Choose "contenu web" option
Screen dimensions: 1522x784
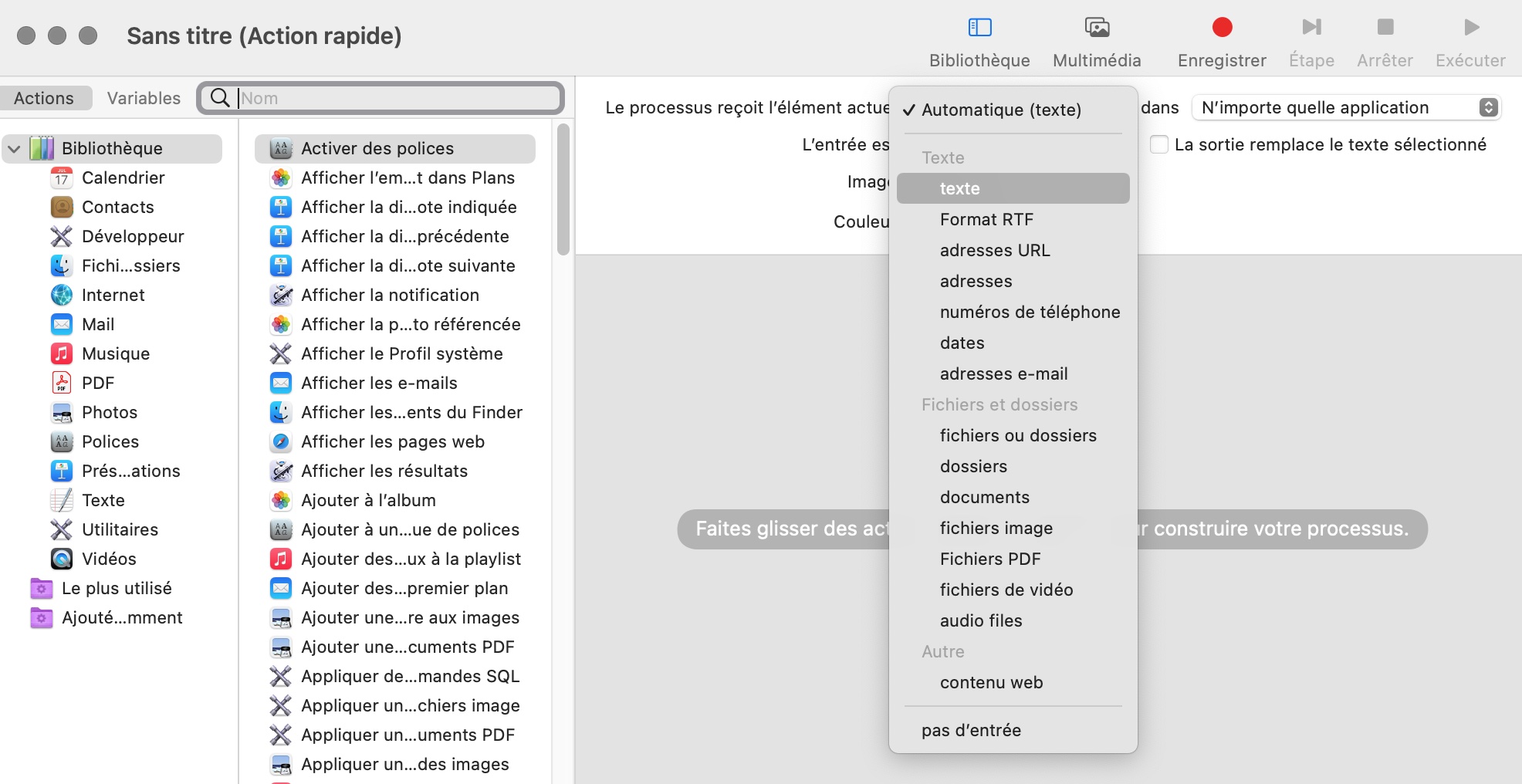tap(1013, 682)
